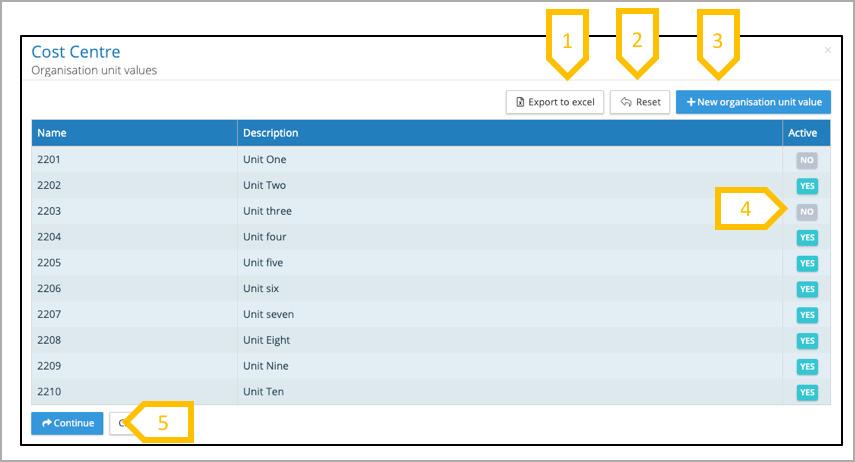The height and width of the screenshot is (462, 855).
Task: Switch Active toggle for Unit Ten
Action: [807, 392]
